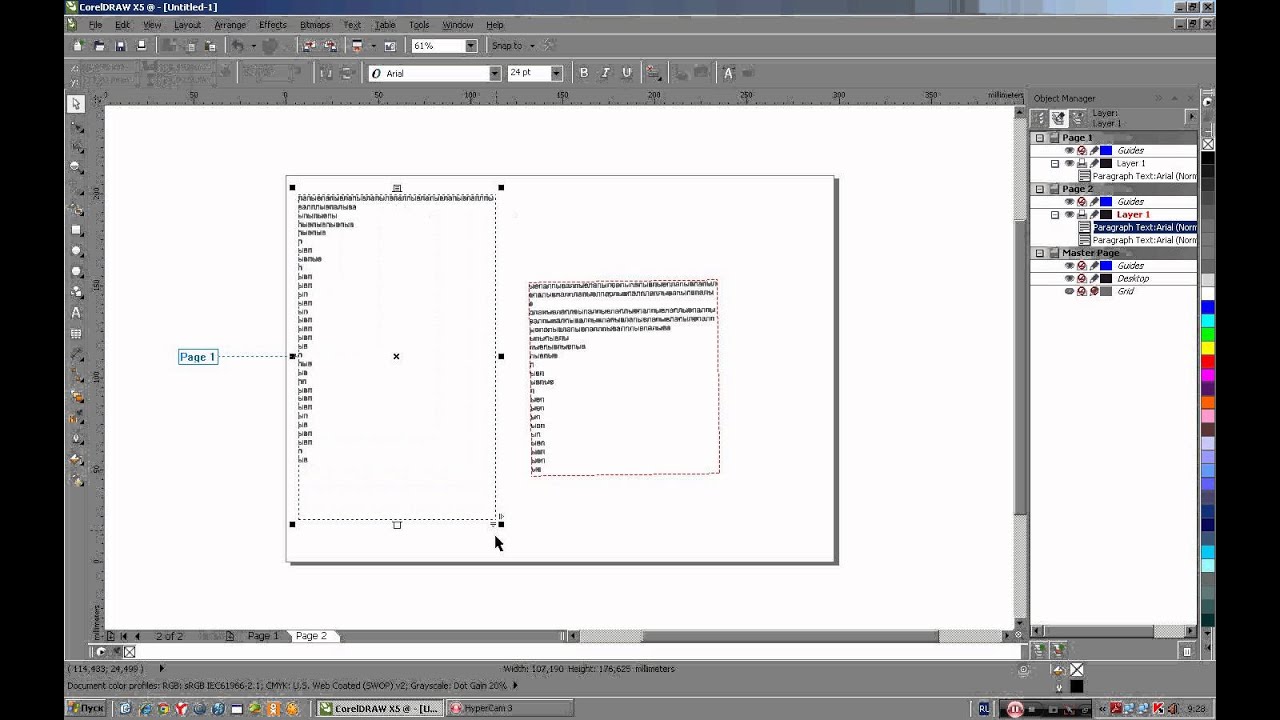Open the 24 pt font size dropdown

pos(556,73)
